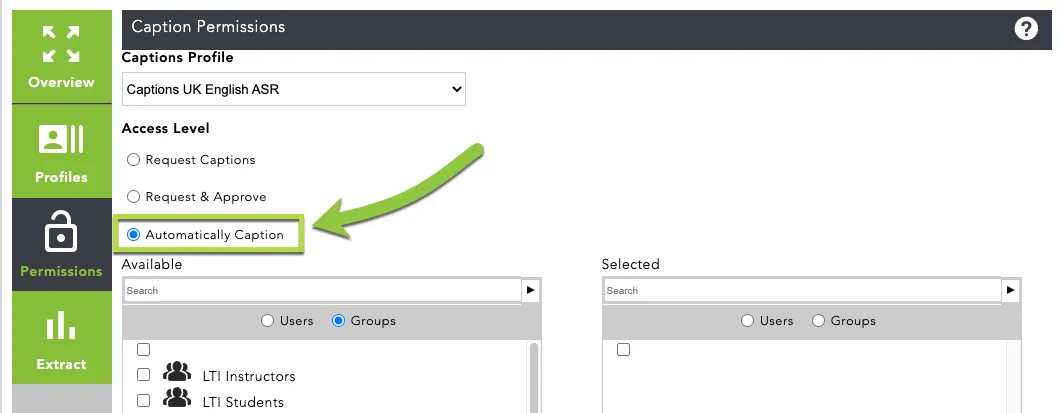Image resolution: width=1060 pixels, height=413 pixels.
Task: Select the Request Captions radio button
Action: pos(134,160)
